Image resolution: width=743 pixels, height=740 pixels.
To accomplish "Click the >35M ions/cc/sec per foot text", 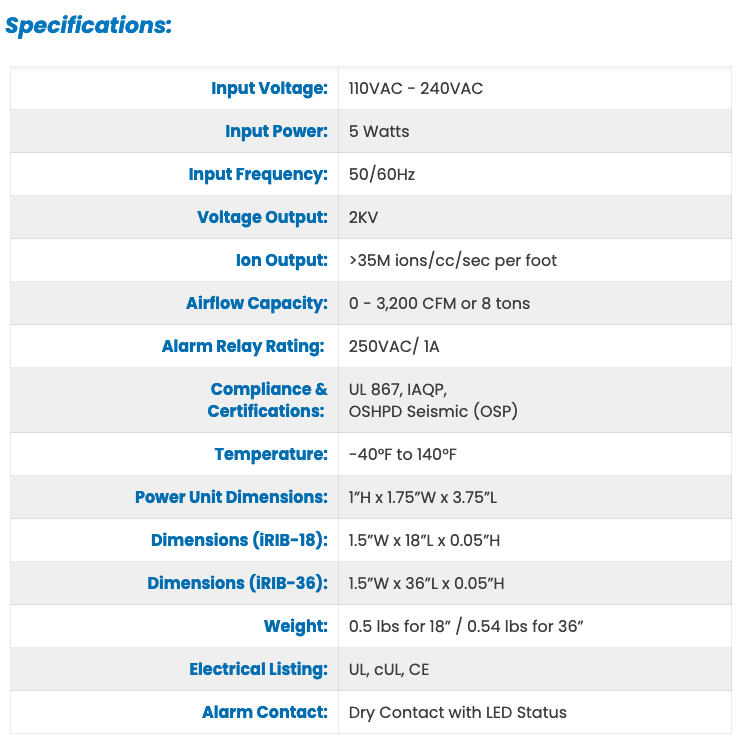I will tap(453, 261).
